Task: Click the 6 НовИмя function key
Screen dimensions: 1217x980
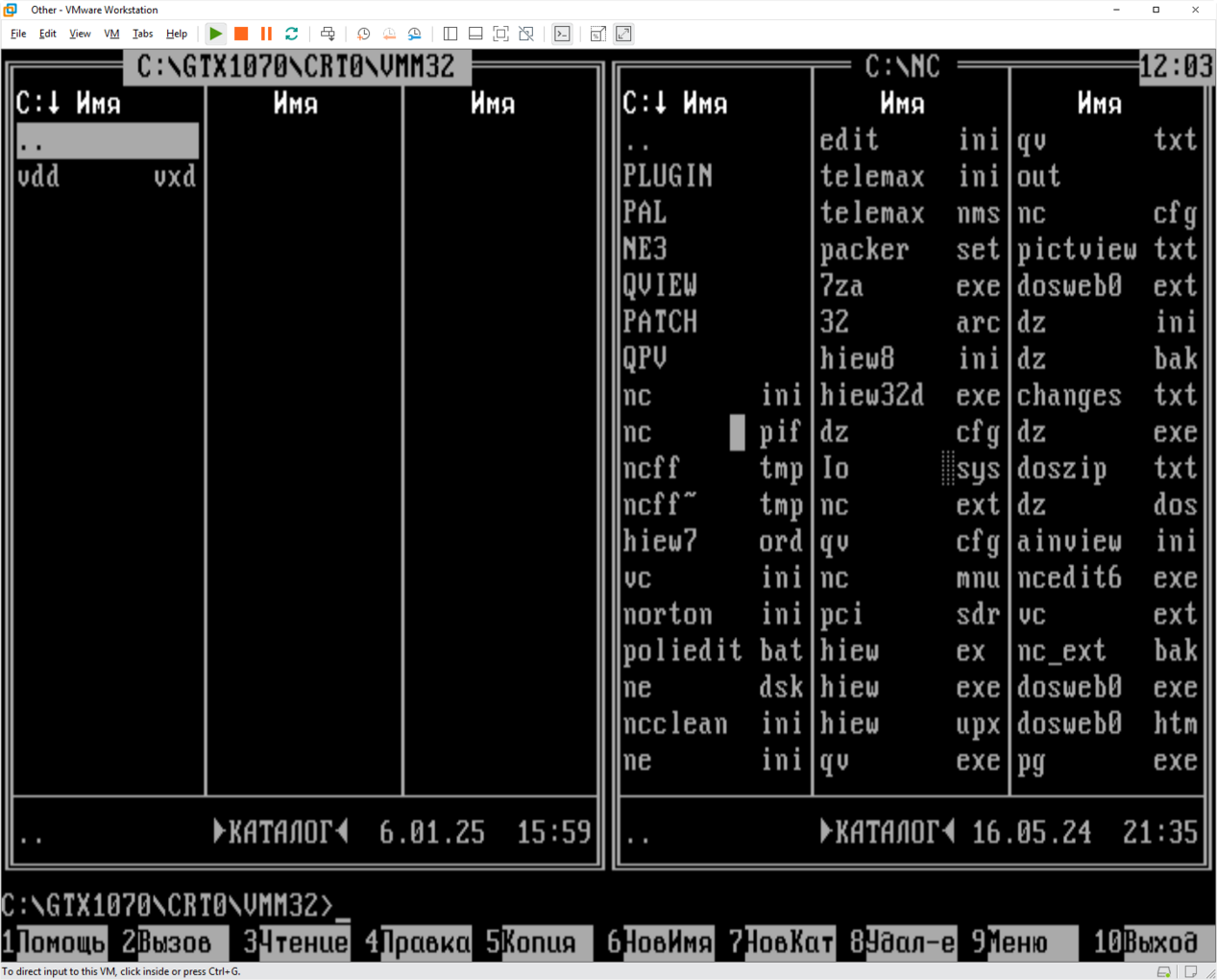Action: pyautogui.click(x=661, y=943)
